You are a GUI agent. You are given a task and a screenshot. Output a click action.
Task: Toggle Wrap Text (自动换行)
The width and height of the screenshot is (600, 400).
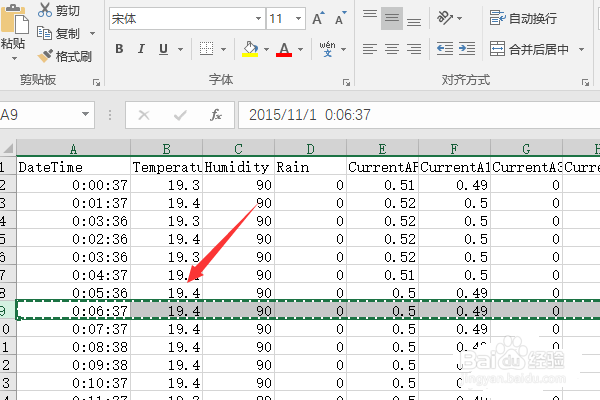[523, 18]
